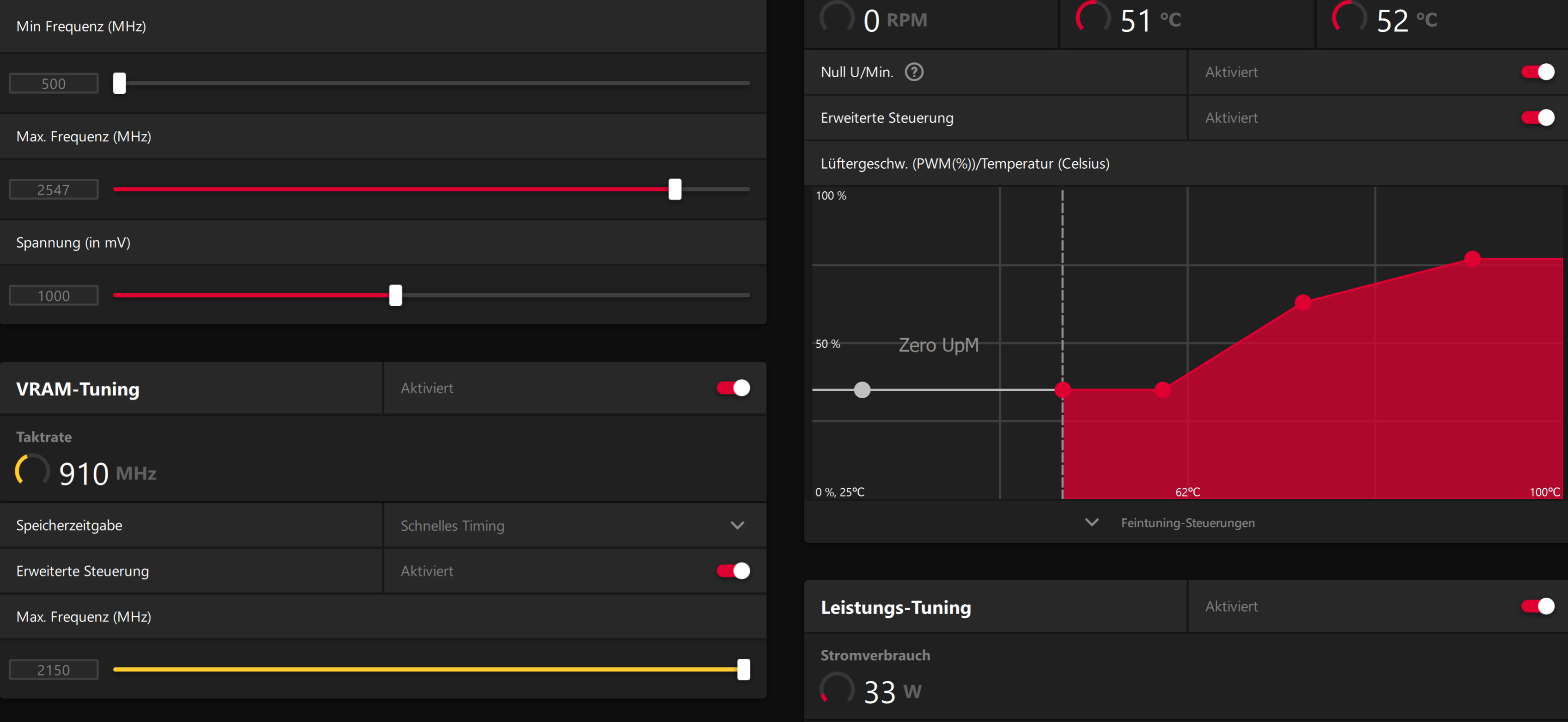Click the 51 °C temperature gauge icon

tap(1093, 18)
